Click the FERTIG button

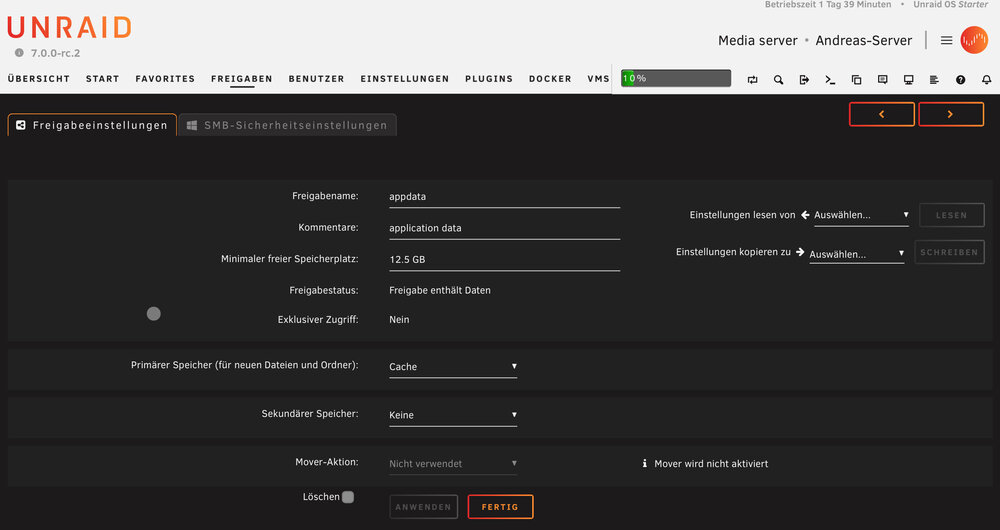pos(500,507)
